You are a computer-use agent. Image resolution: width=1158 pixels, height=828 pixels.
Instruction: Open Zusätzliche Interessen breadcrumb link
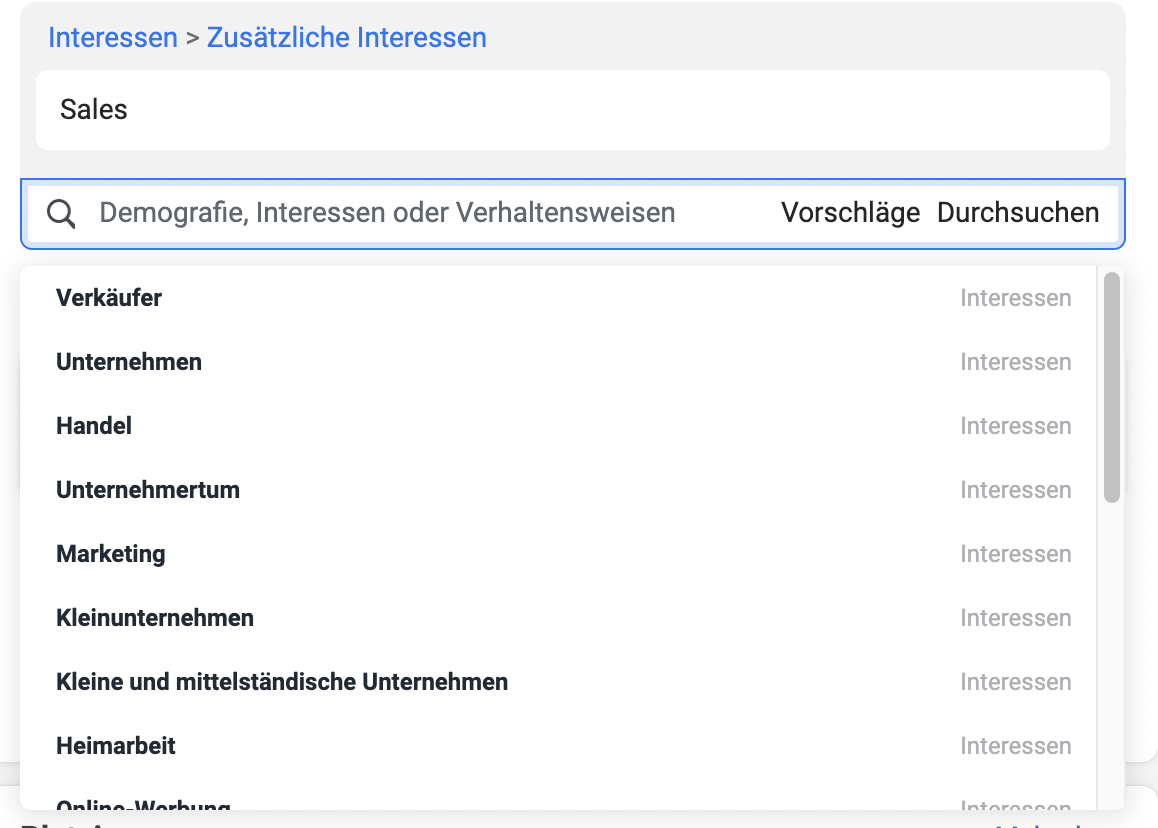click(x=346, y=38)
